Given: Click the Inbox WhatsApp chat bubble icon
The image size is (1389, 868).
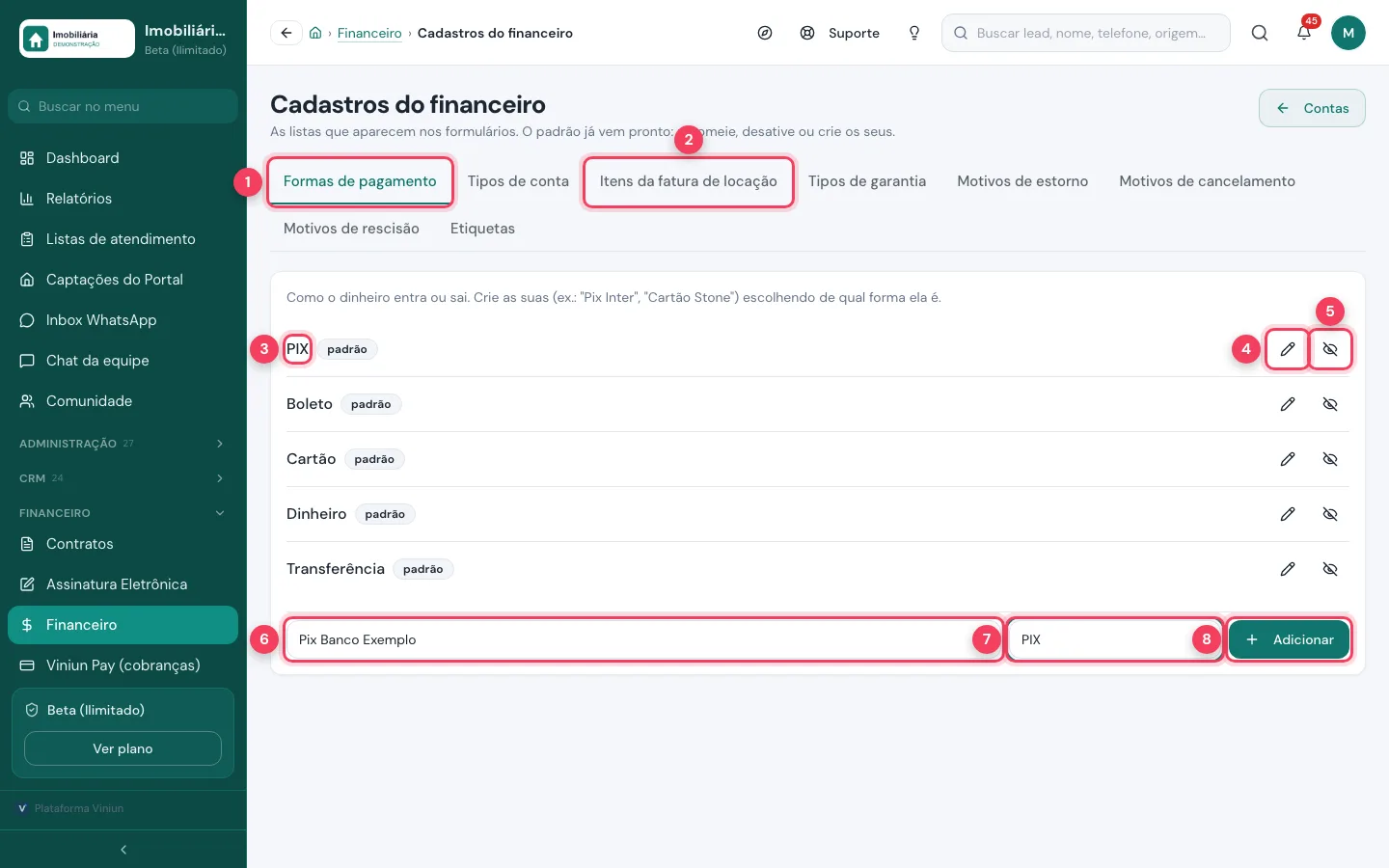Looking at the screenshot, I should pos(27,320).
